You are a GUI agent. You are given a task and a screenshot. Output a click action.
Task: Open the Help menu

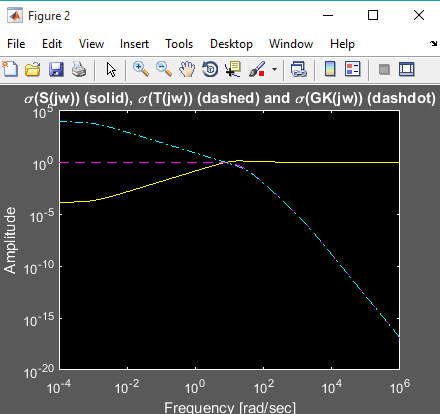coord(342,44)
